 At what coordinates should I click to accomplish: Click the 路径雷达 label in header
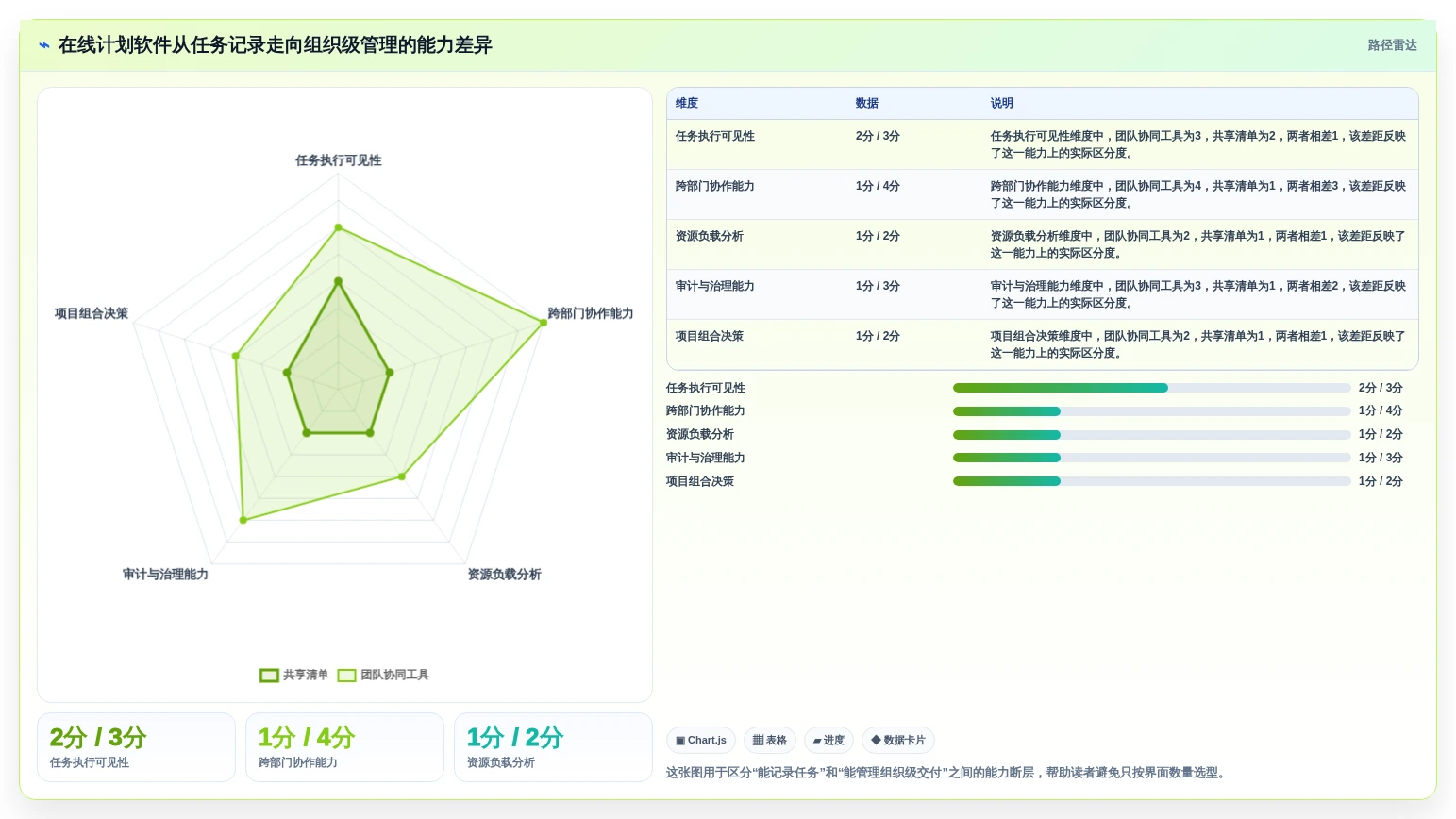pos(1392,45)
